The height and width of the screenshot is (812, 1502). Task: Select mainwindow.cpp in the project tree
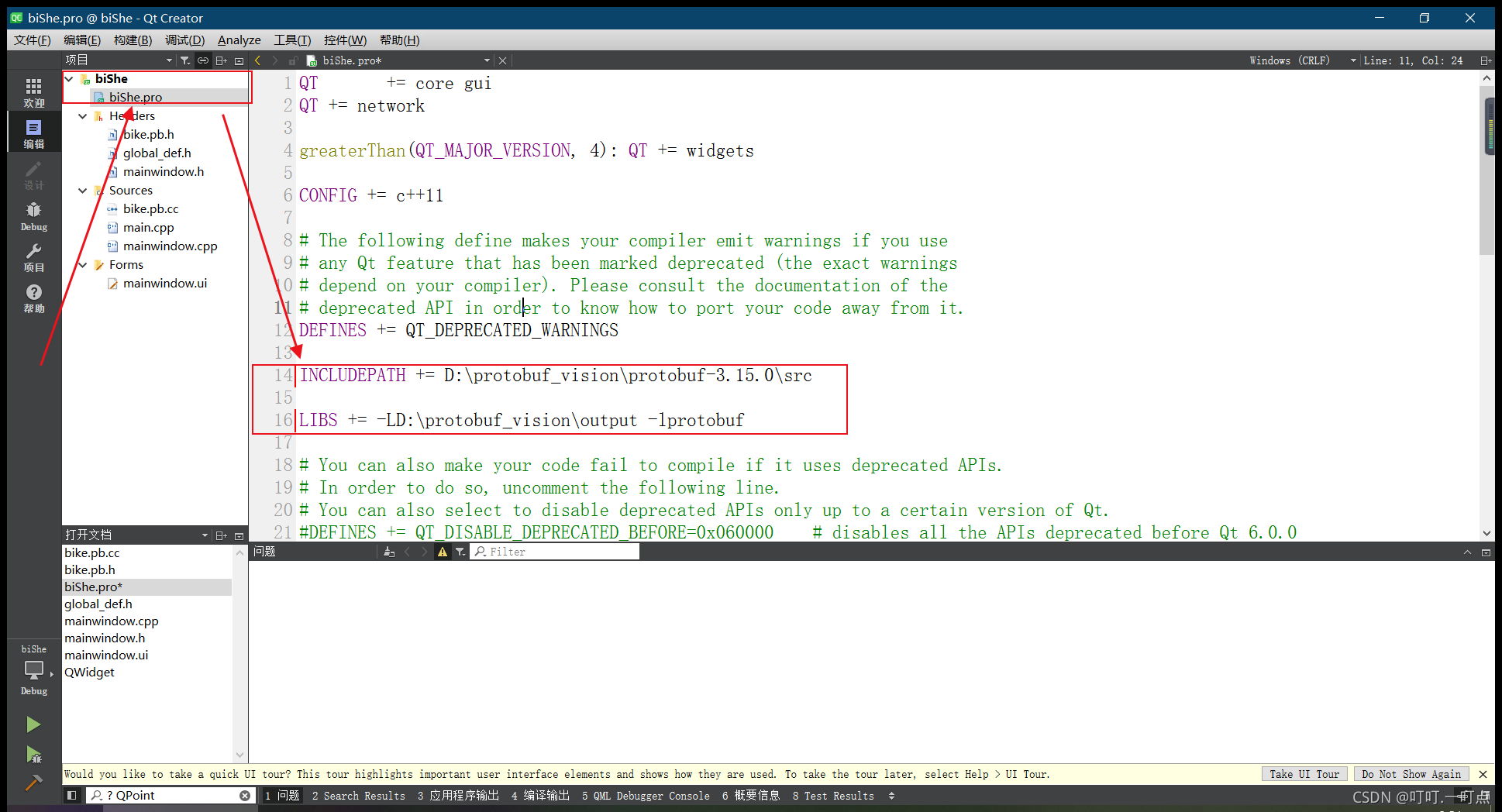[x=170, y=246]
